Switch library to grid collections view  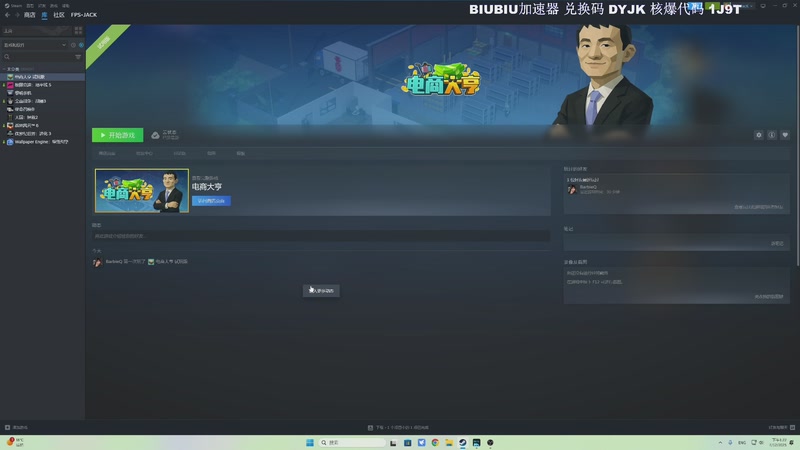click(78, 31)
